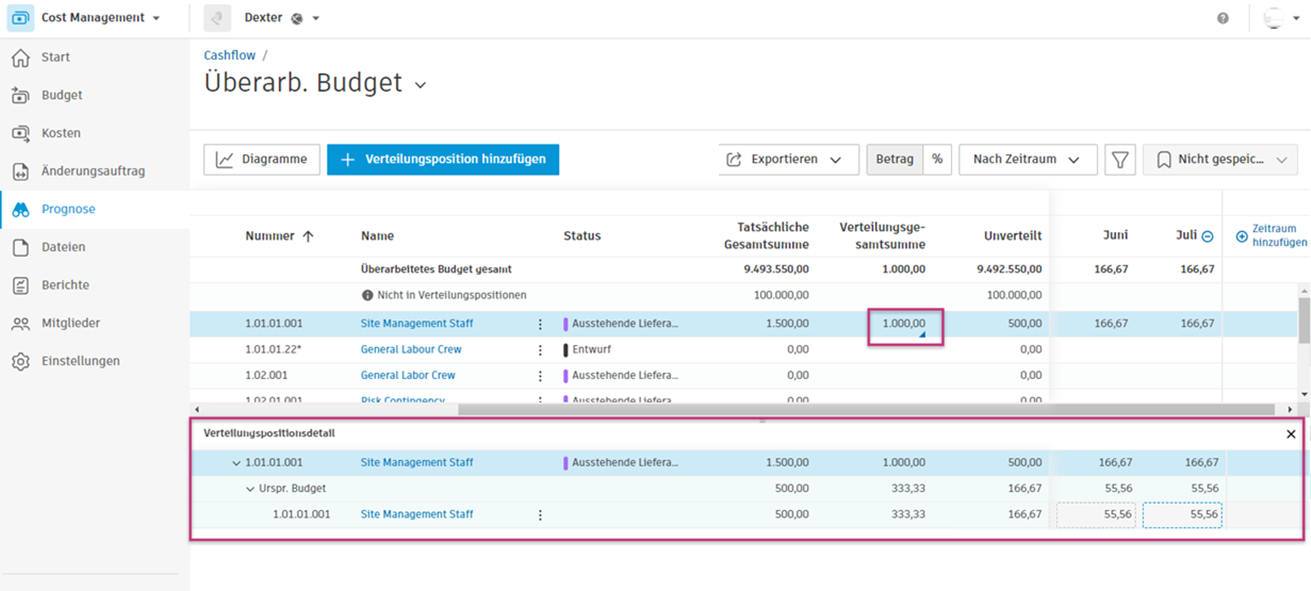
Task: Sort by the Nummer column arrow
Action: pyautogui.click(x=308, y=237)
